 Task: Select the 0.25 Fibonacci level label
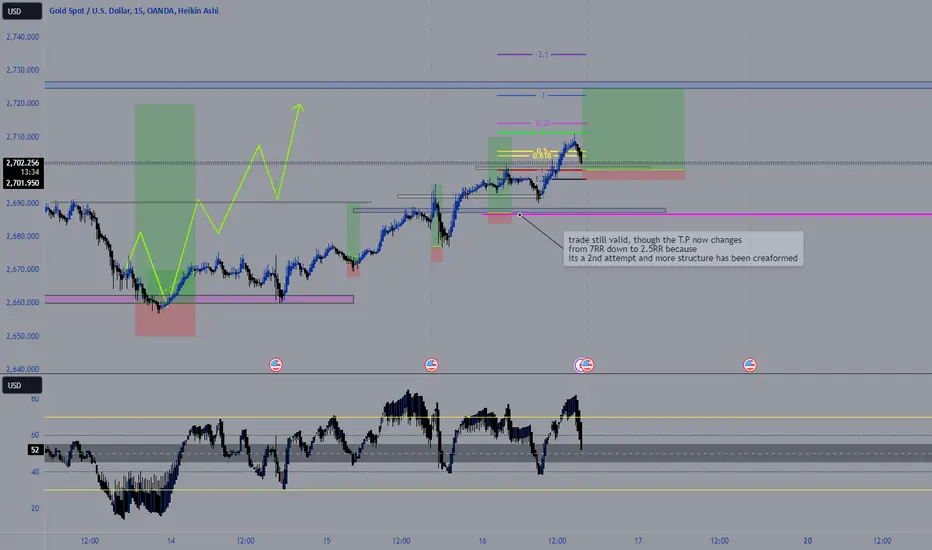pos(542,123)
